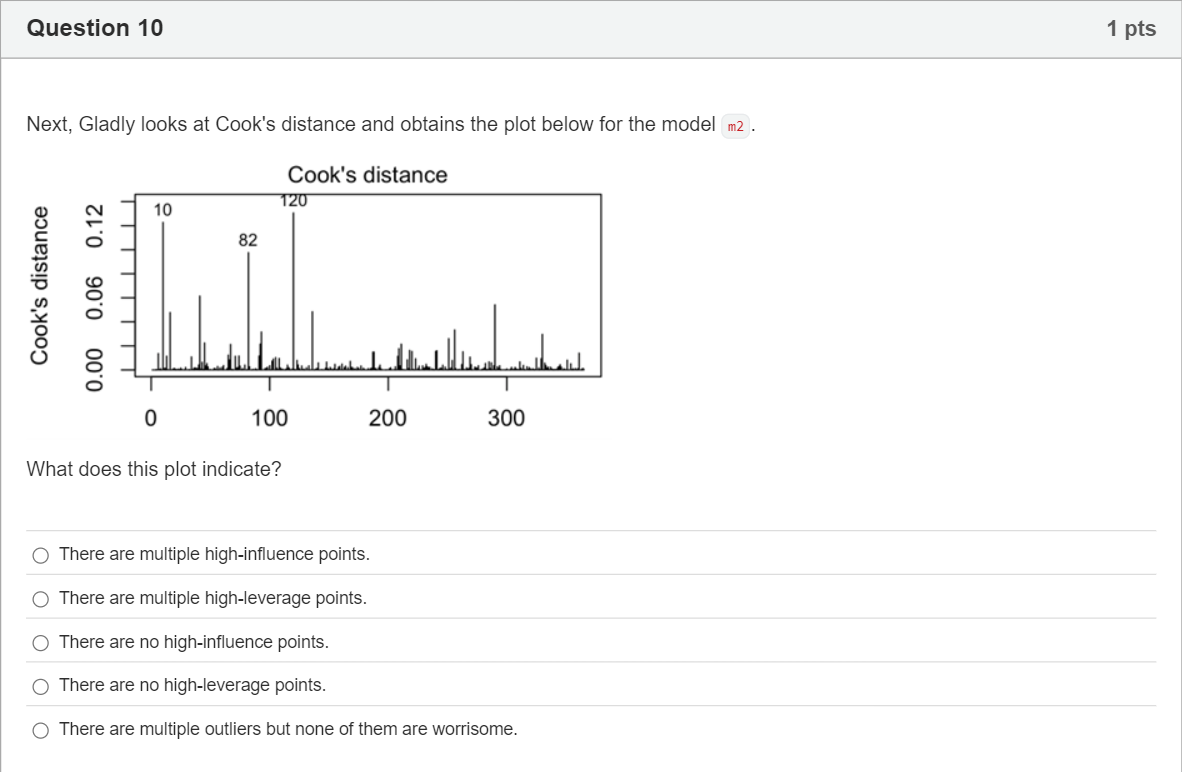Click the 'There are no high-leverage points.' text
This screenshot has height=772, width=1182.
(x=192, y=685)
